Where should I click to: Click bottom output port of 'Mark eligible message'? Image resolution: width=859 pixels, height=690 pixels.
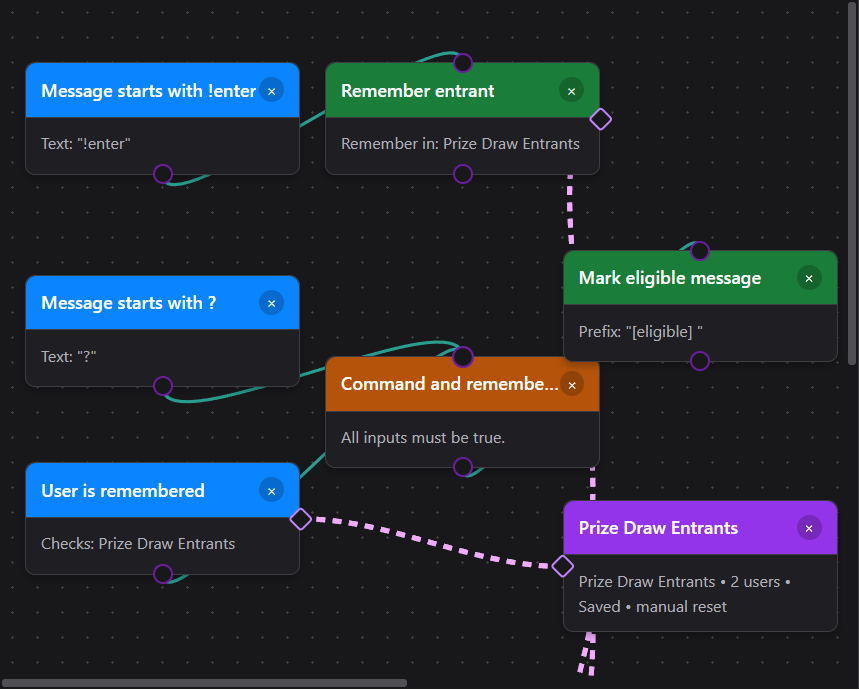click(700, 361)
